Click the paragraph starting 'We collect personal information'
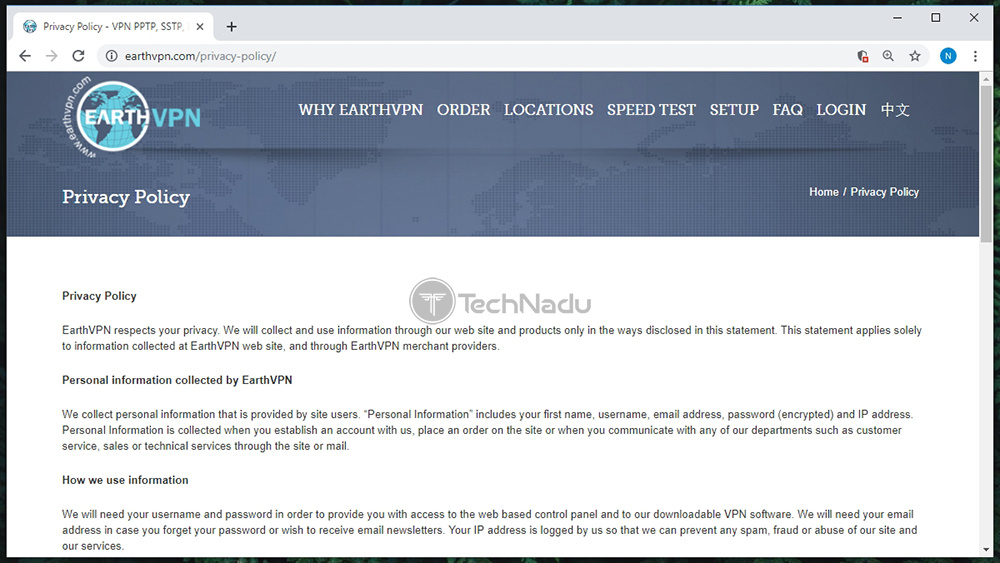The height and width of the screenshot is (563, 1000). [x=488, y=430]
